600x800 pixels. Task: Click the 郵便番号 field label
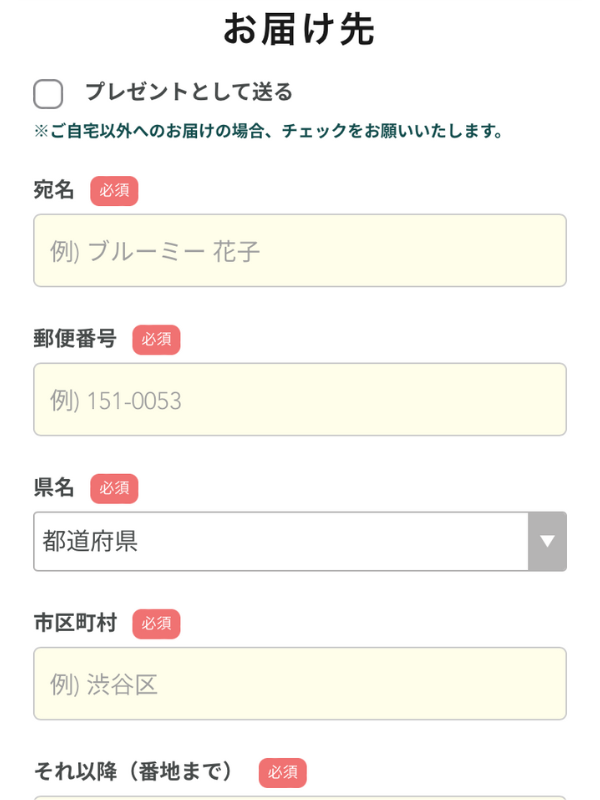75,339
